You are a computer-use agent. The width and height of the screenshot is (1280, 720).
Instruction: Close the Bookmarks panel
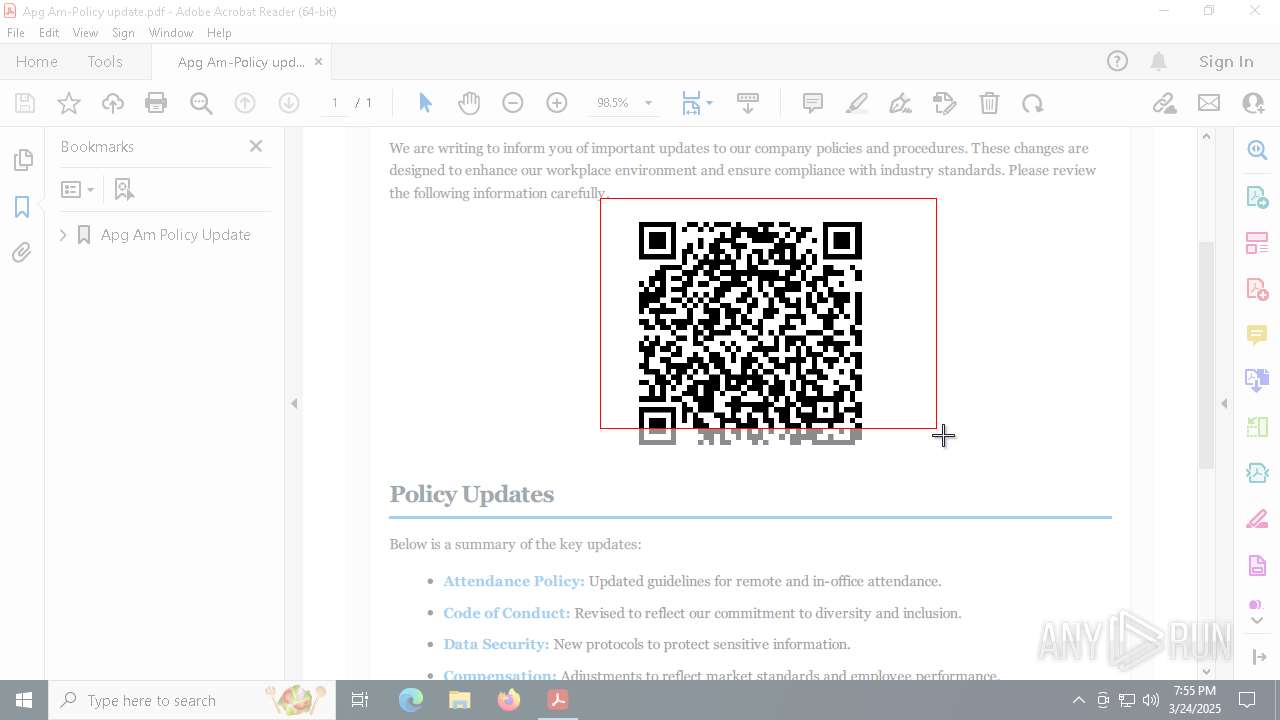[256, 146]
